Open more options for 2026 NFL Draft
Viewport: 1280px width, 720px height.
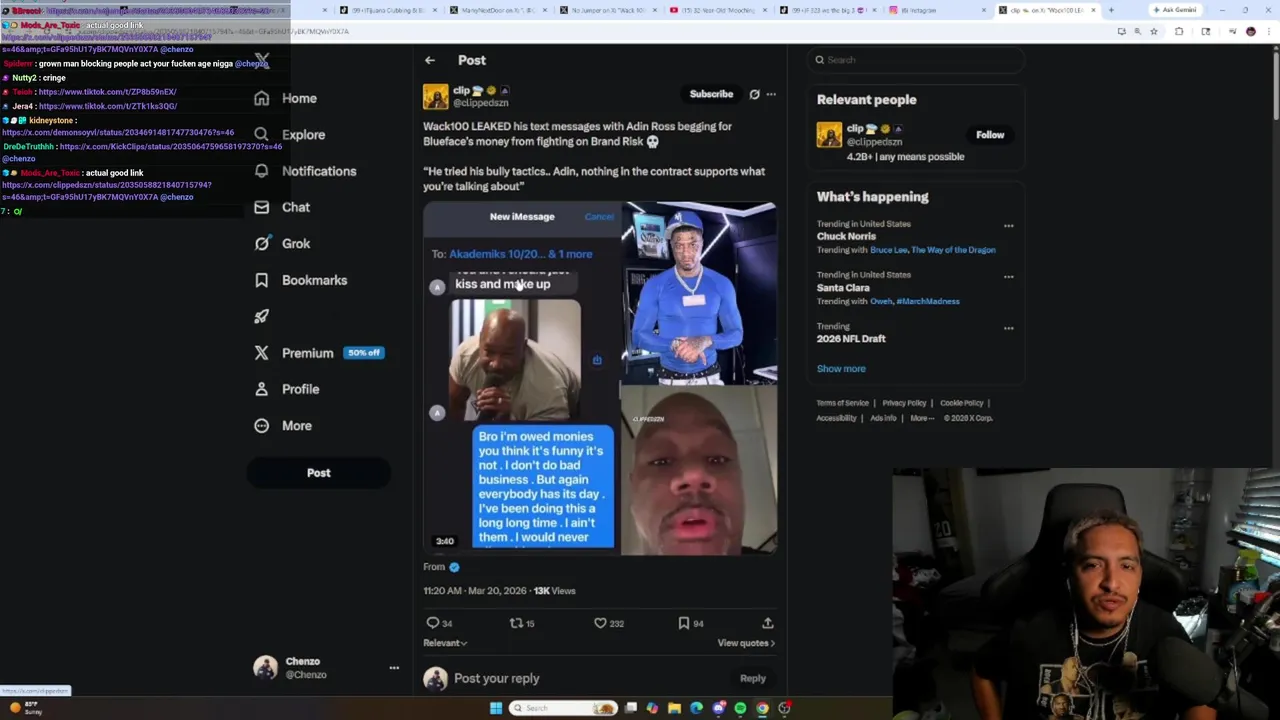tap(1008, 328)
